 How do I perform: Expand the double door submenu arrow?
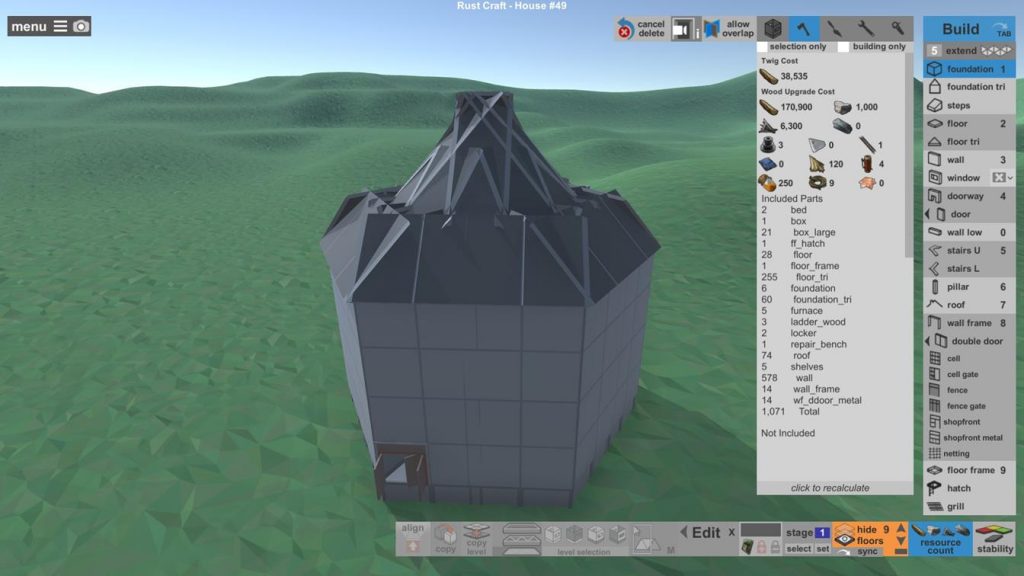927,341
